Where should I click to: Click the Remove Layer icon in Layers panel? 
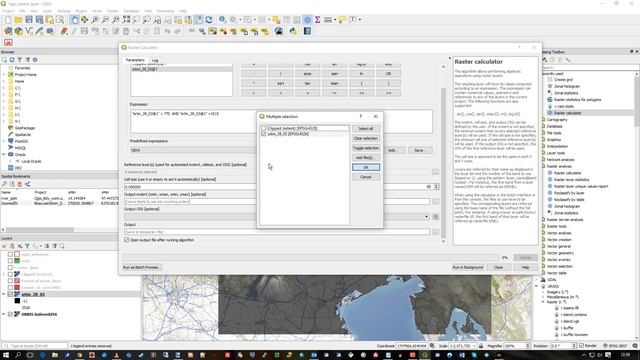tap(62, 246)
